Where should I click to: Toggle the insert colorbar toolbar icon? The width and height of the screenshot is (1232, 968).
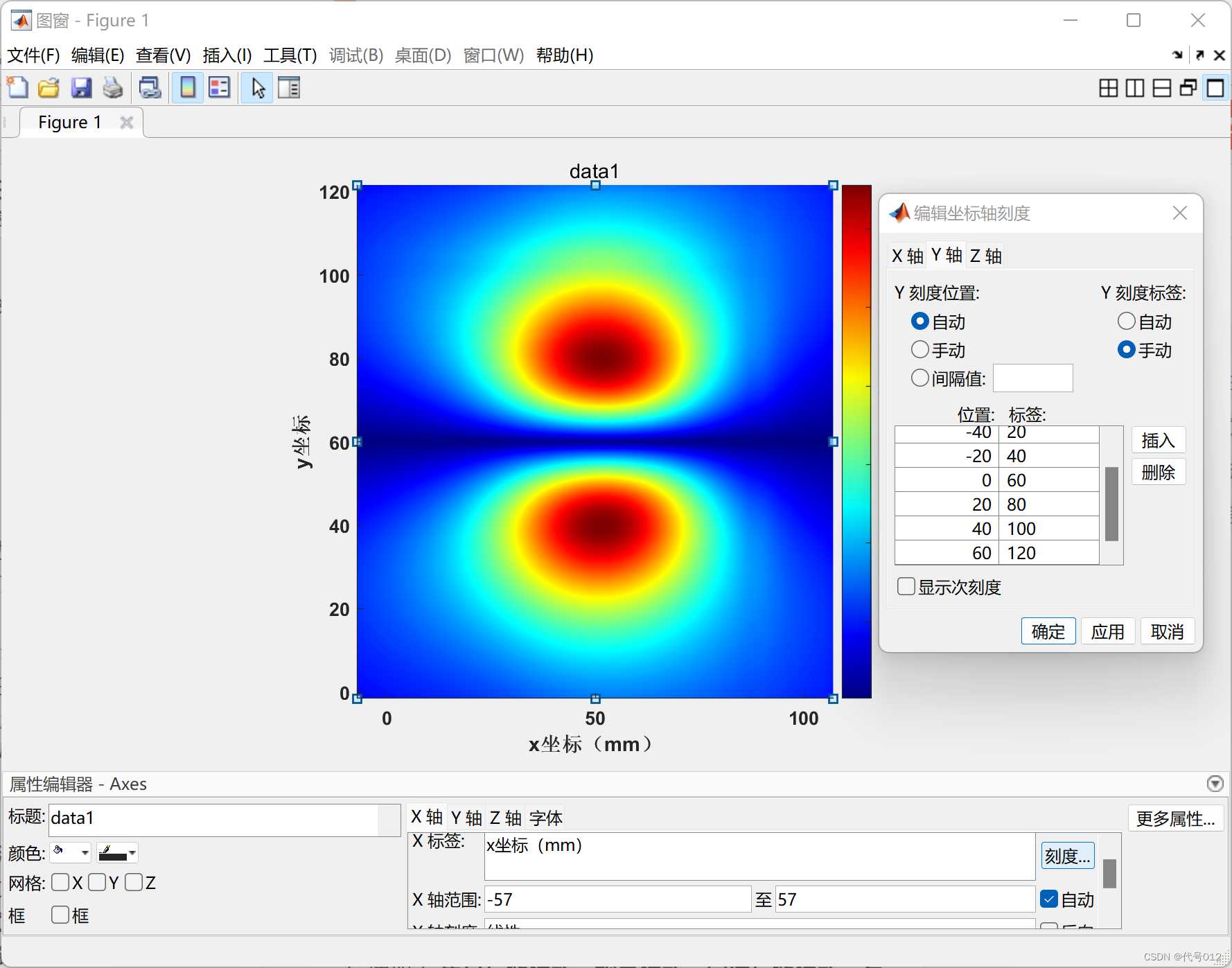188,88
